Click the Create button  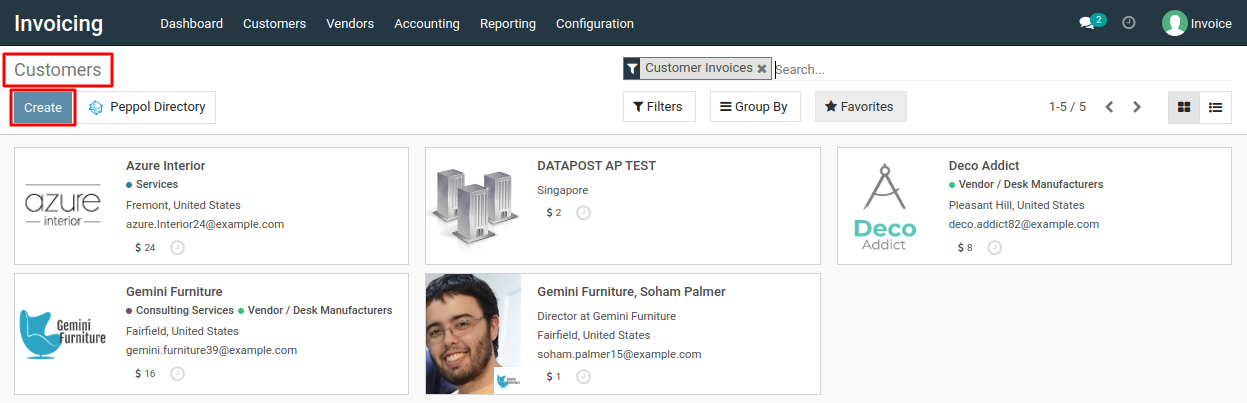tap(43, 108)
